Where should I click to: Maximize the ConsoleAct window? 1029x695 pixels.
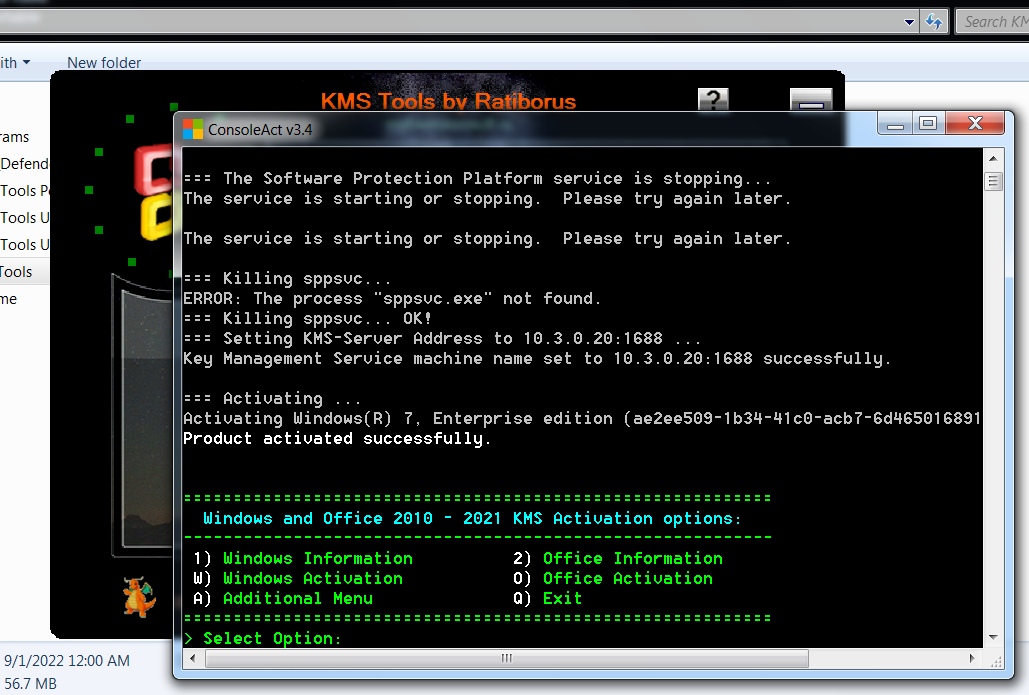(x=928, y=123)
